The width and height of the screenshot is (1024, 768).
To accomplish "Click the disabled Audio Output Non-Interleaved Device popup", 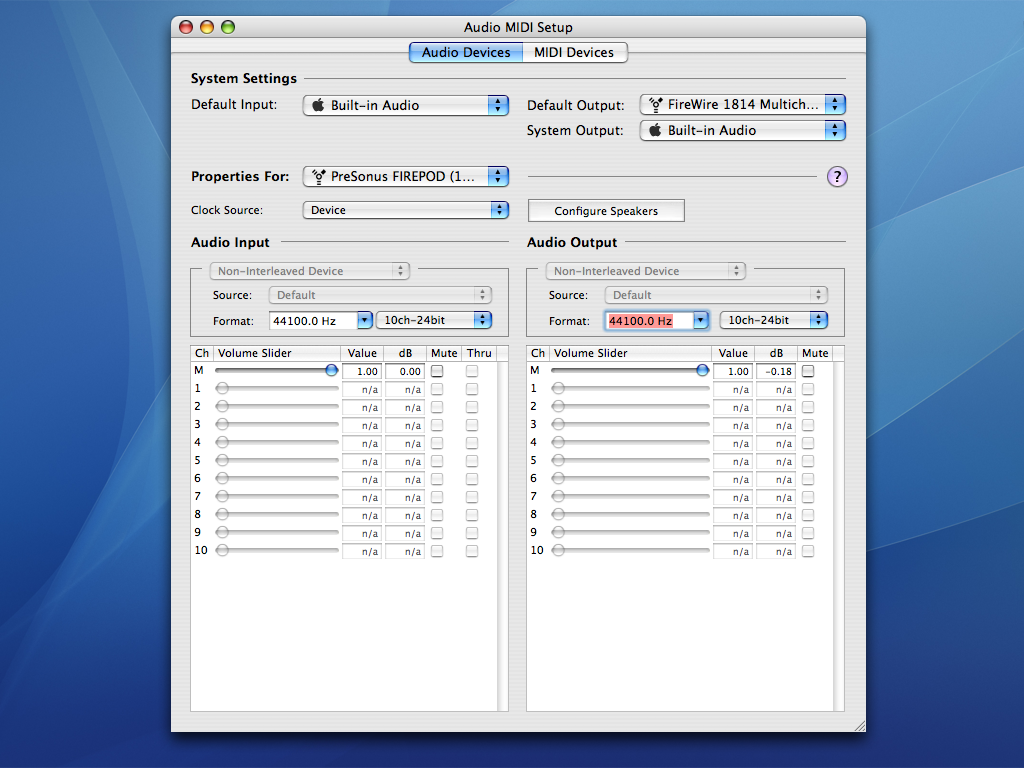I will coord(645,271).
